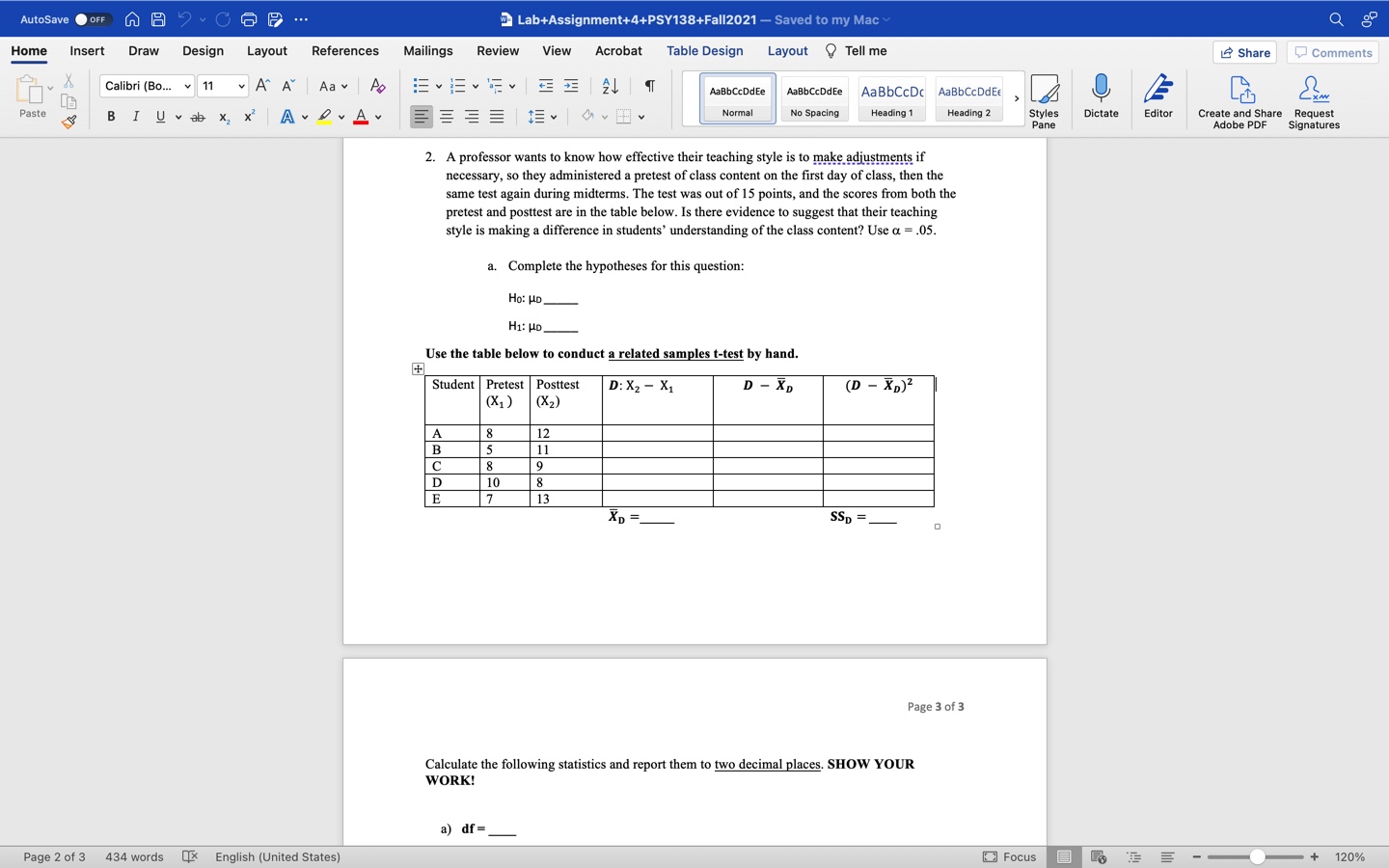
Task: Select the Format Painter tool
Action: 68,123
